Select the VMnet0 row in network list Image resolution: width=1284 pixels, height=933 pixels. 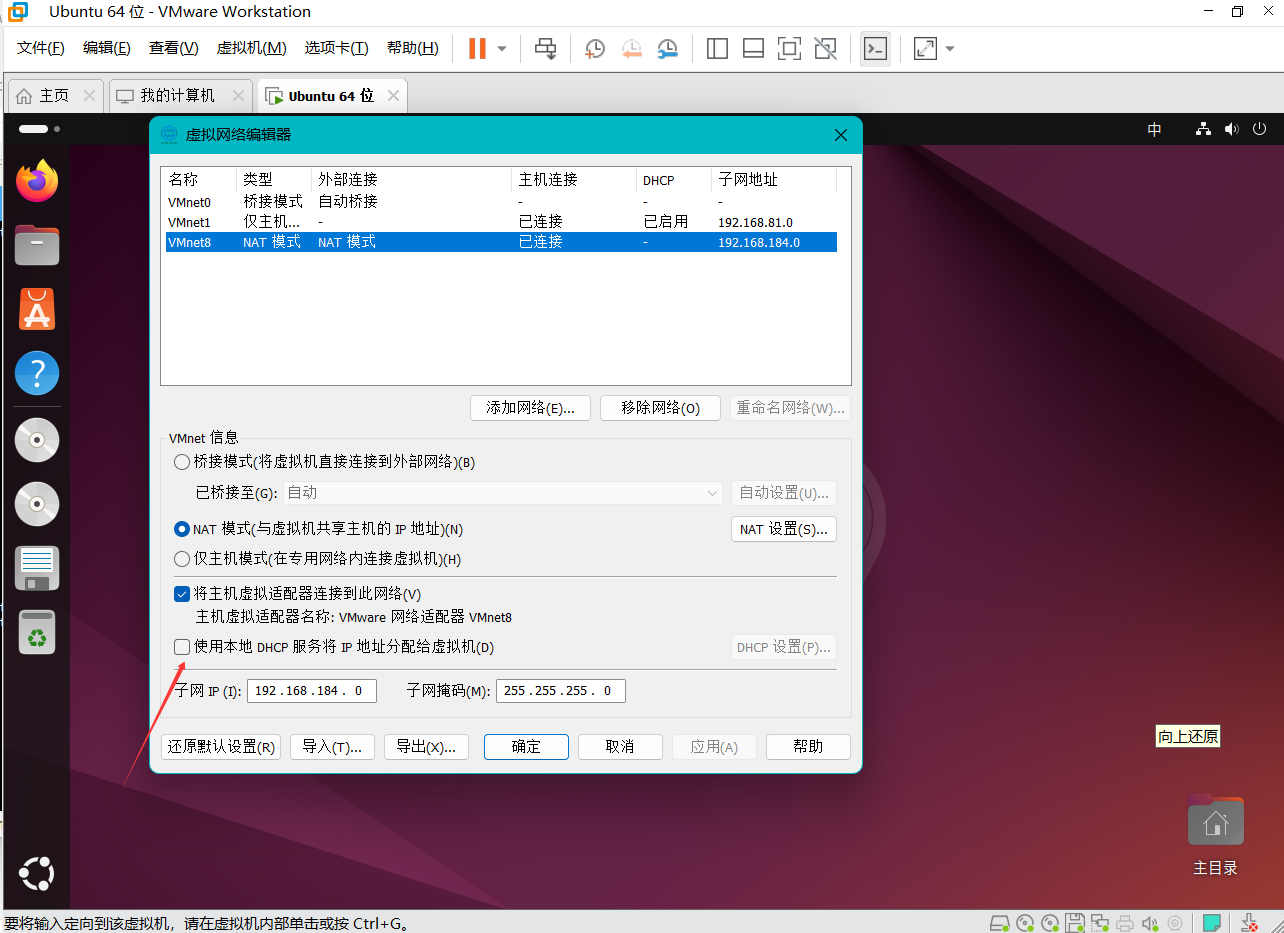pos(501,202)
